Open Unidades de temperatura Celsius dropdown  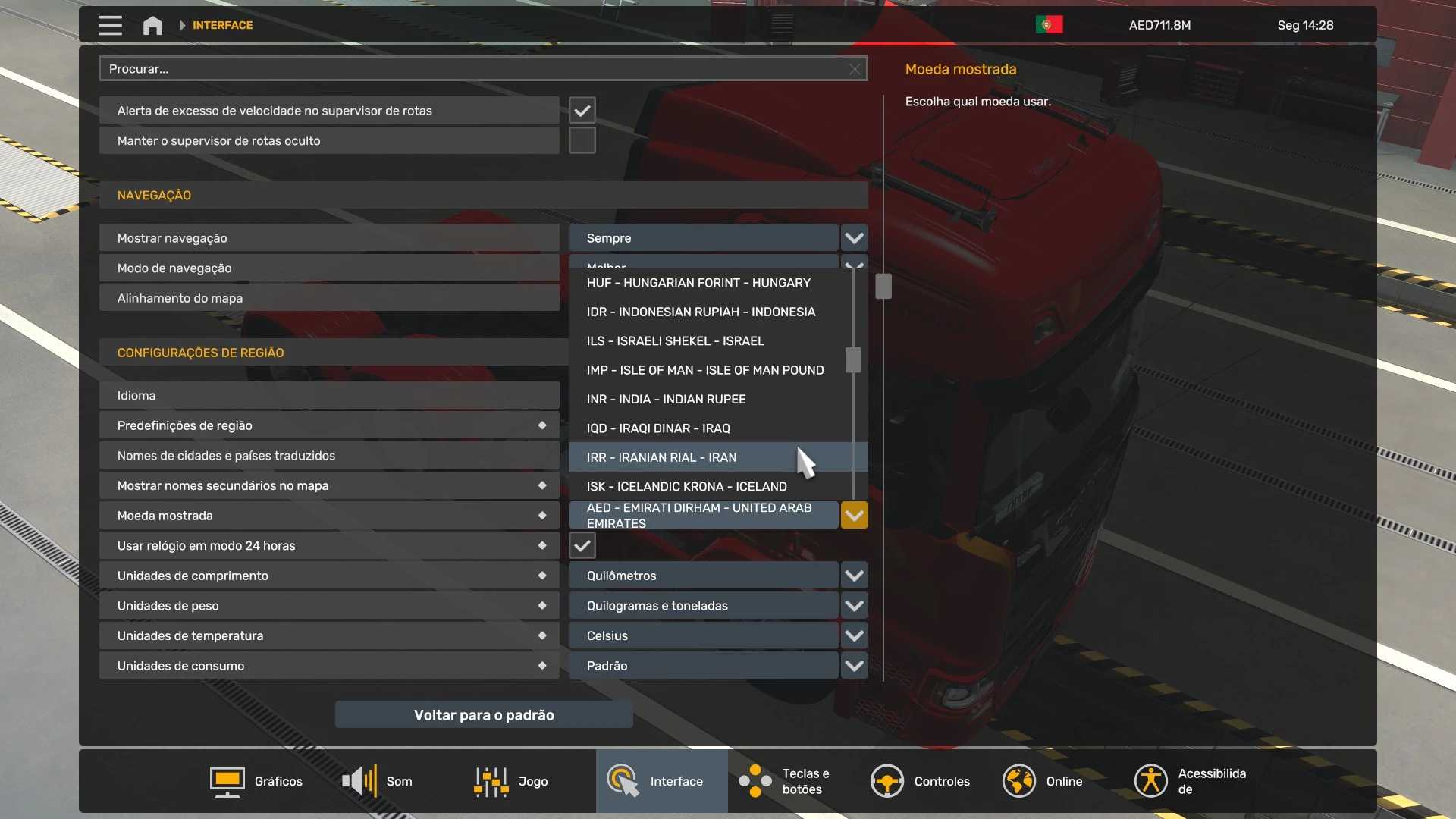(854, 636)
